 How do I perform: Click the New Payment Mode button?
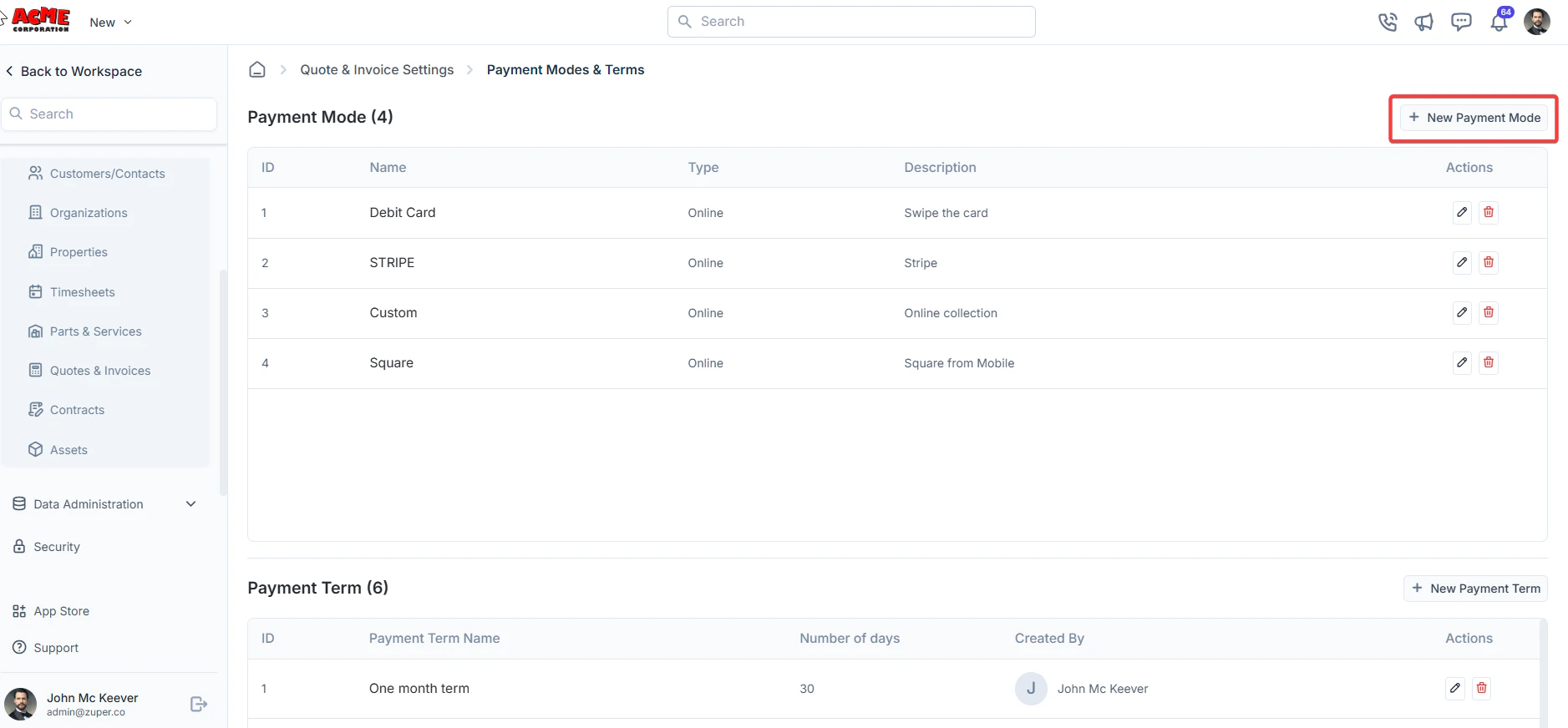tap(1474, 118)
